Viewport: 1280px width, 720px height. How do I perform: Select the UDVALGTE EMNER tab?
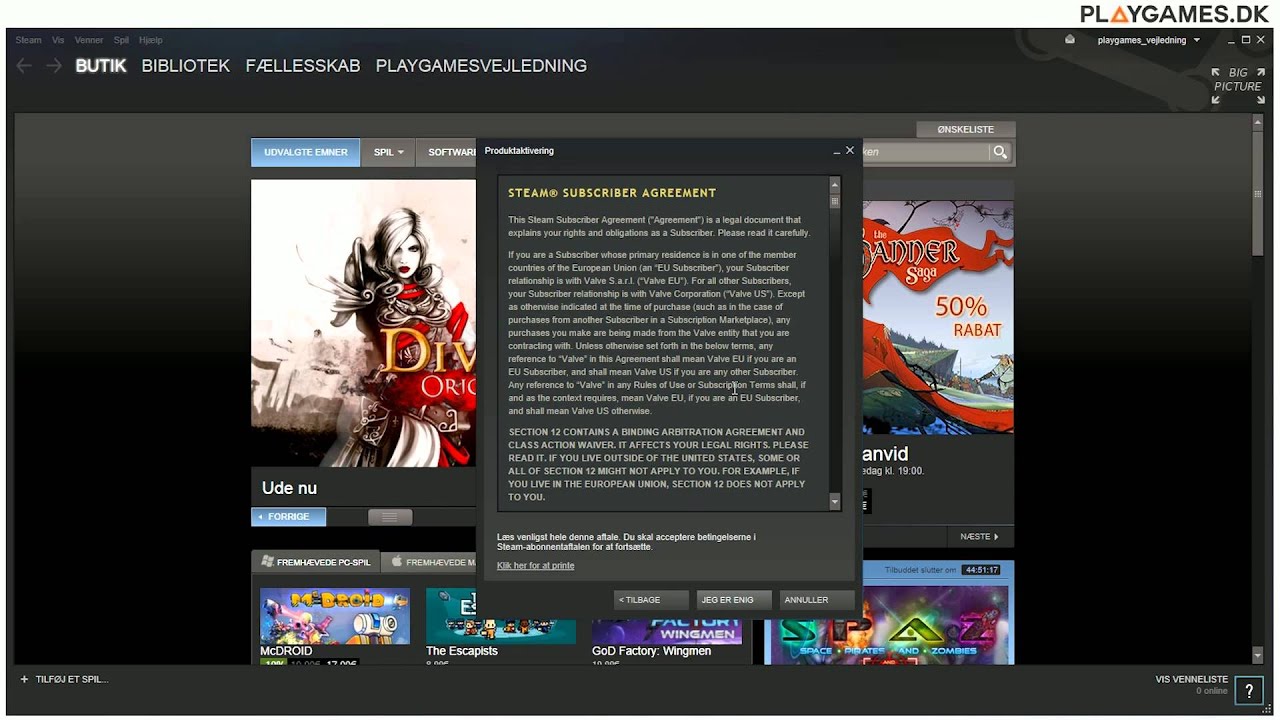[x=305, y=152]
